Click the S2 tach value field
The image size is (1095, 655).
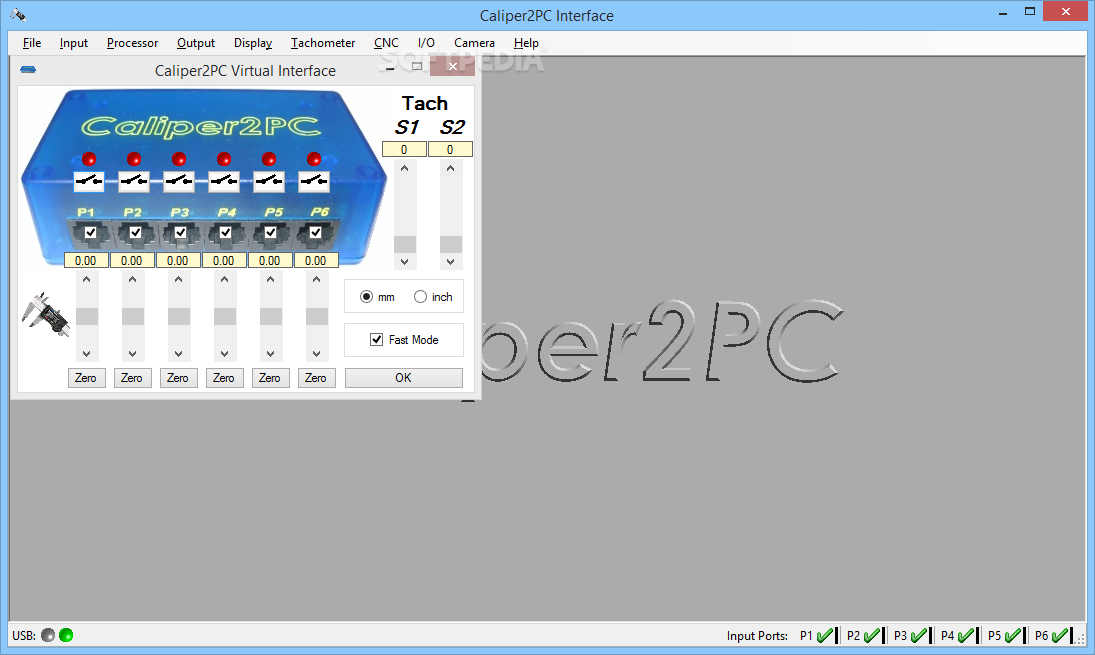(x=450, y=149)
